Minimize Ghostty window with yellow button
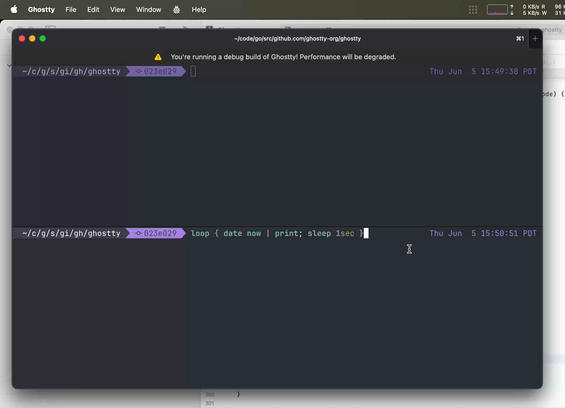 click(x=32, y=39)
